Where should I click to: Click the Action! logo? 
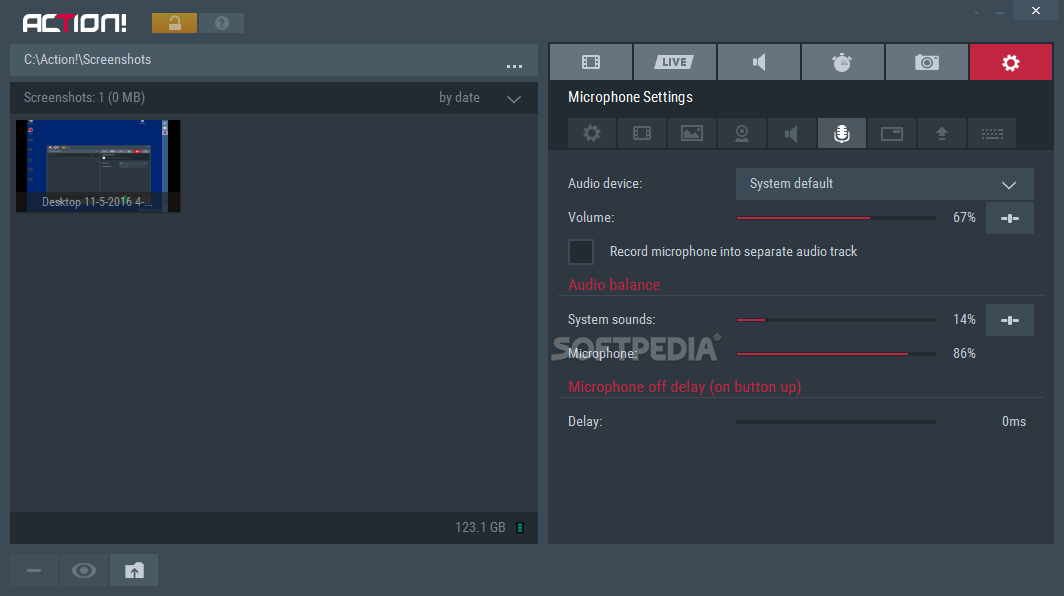click(75, 23)
